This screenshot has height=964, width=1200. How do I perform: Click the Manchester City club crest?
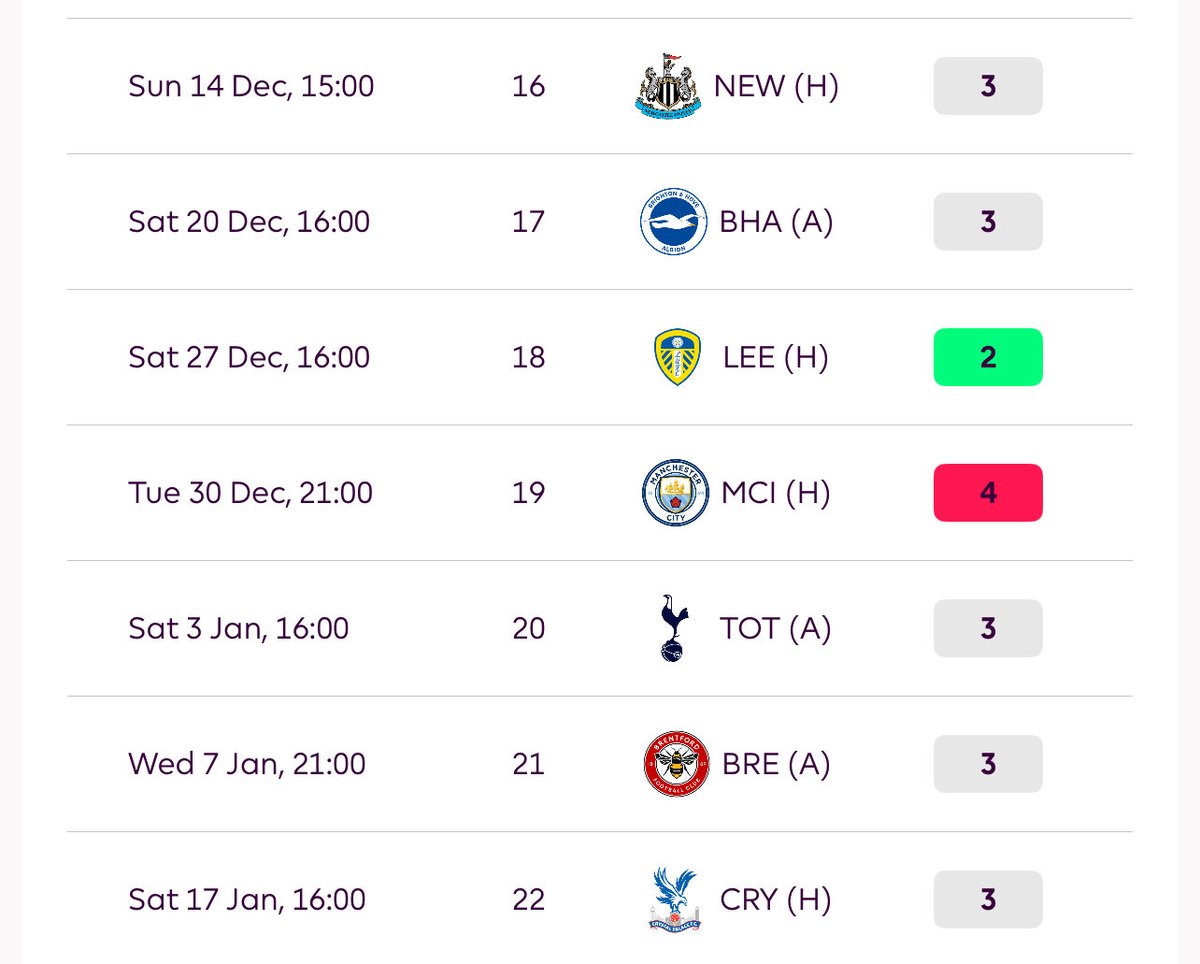(x=675, y=493)
